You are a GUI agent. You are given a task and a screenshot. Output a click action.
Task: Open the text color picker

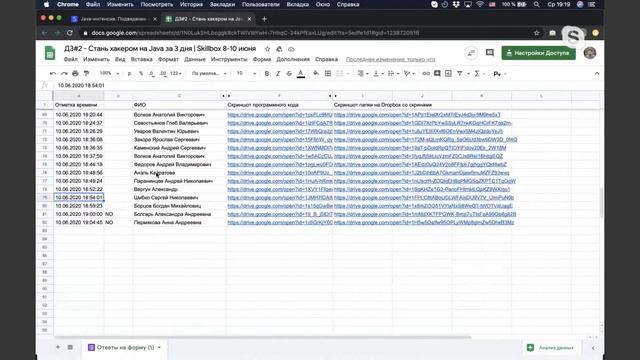click(x=301, y=73)
